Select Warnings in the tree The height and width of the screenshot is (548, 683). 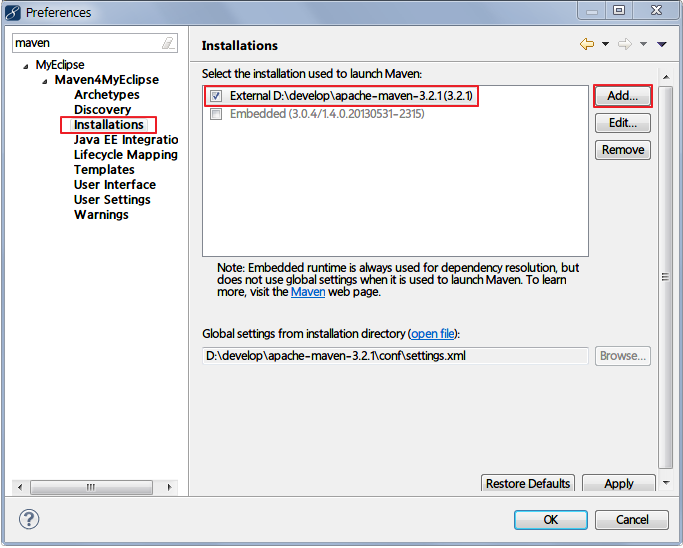point(101,215)
